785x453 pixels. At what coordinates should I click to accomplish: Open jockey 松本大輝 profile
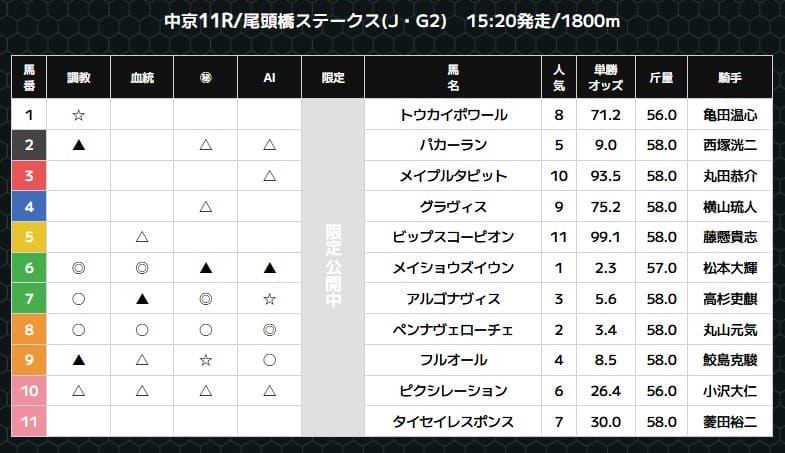729,268
